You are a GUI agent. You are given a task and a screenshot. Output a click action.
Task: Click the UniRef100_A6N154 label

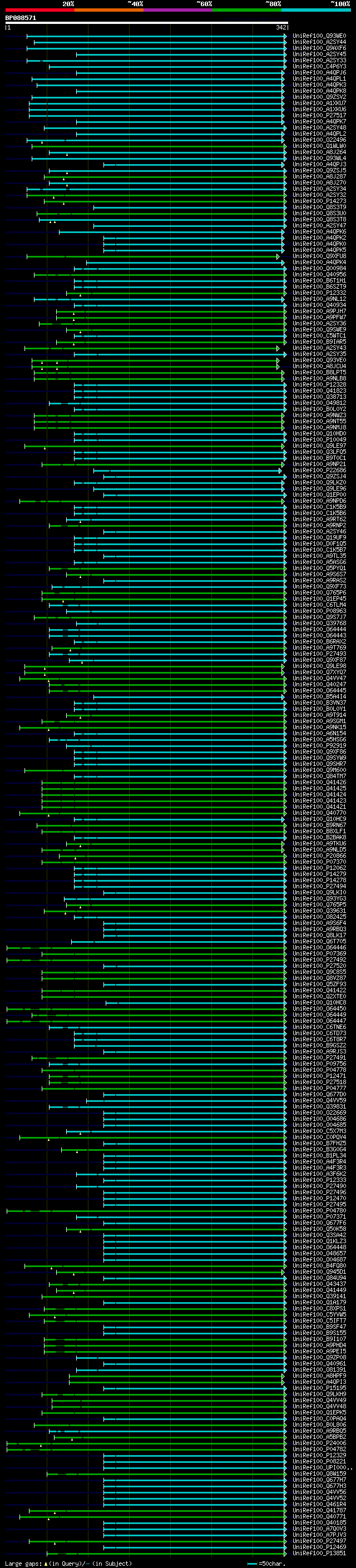(x=319, y=734)
